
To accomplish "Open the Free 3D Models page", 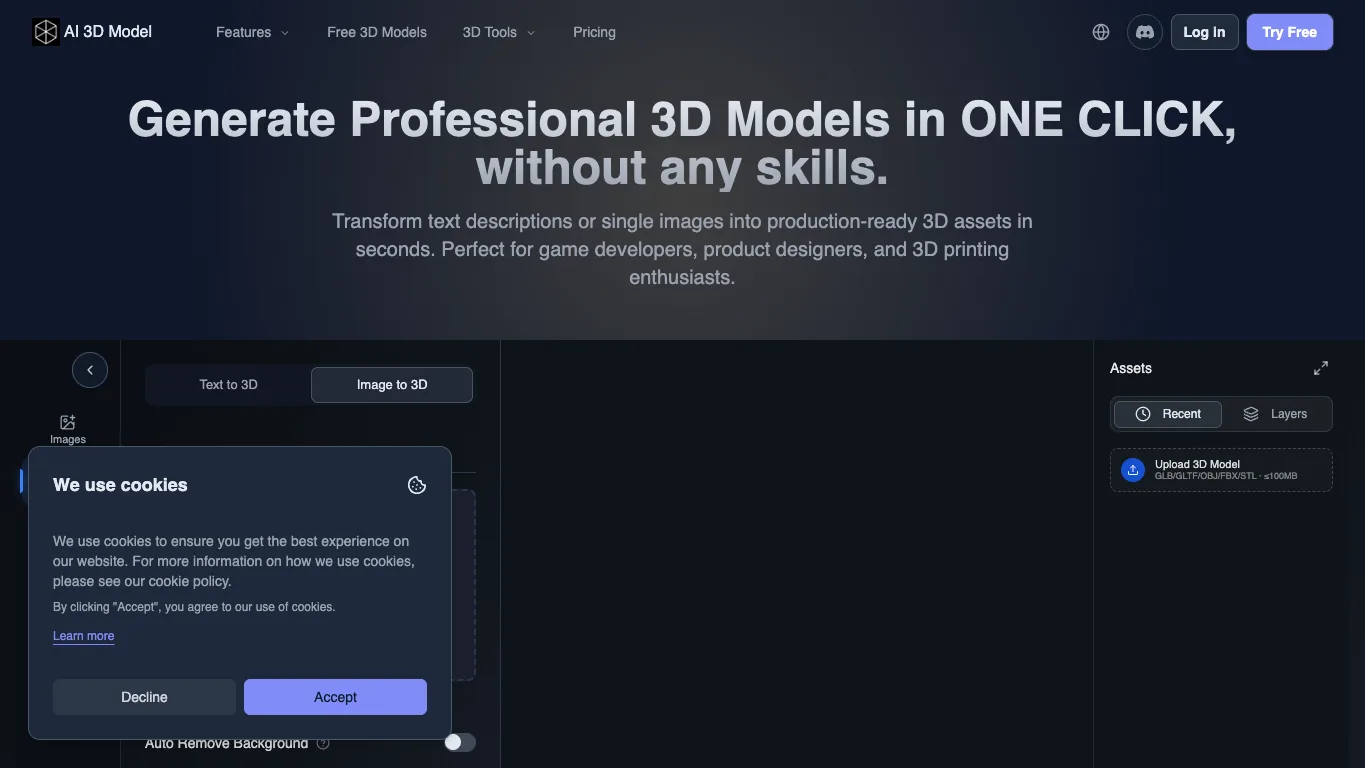I will click(377, 32).
